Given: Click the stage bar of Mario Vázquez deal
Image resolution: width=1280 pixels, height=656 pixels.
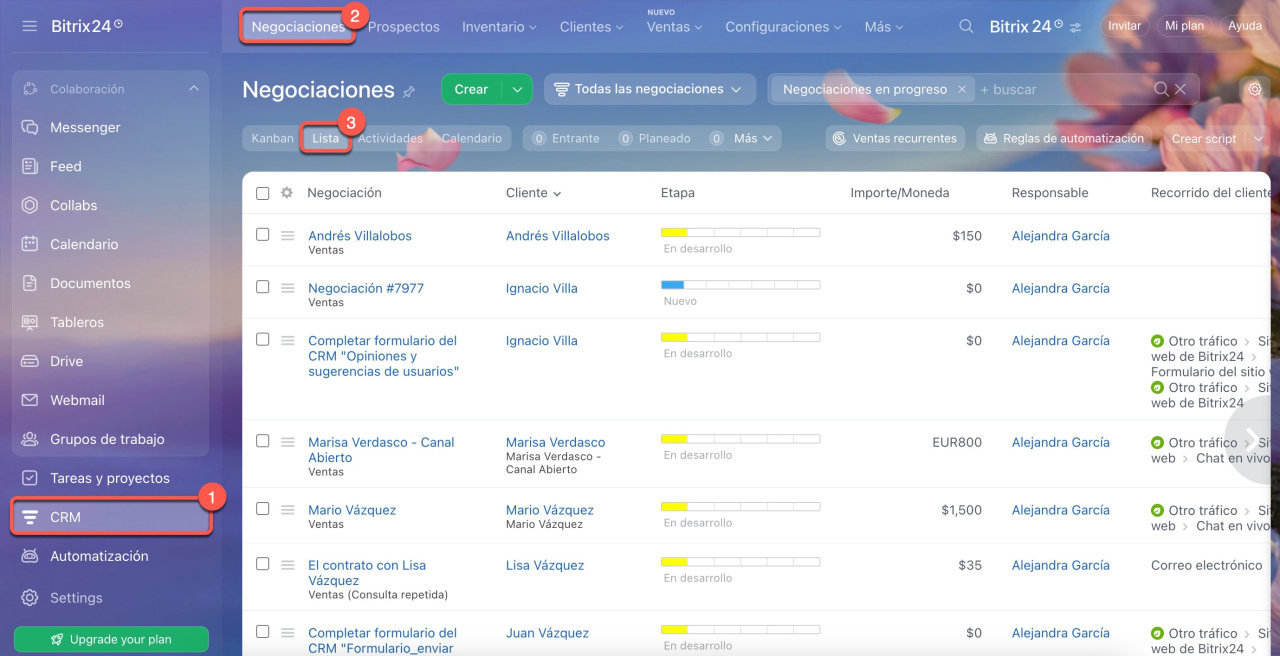Looking at the screenshot, I should pos(740,507).
